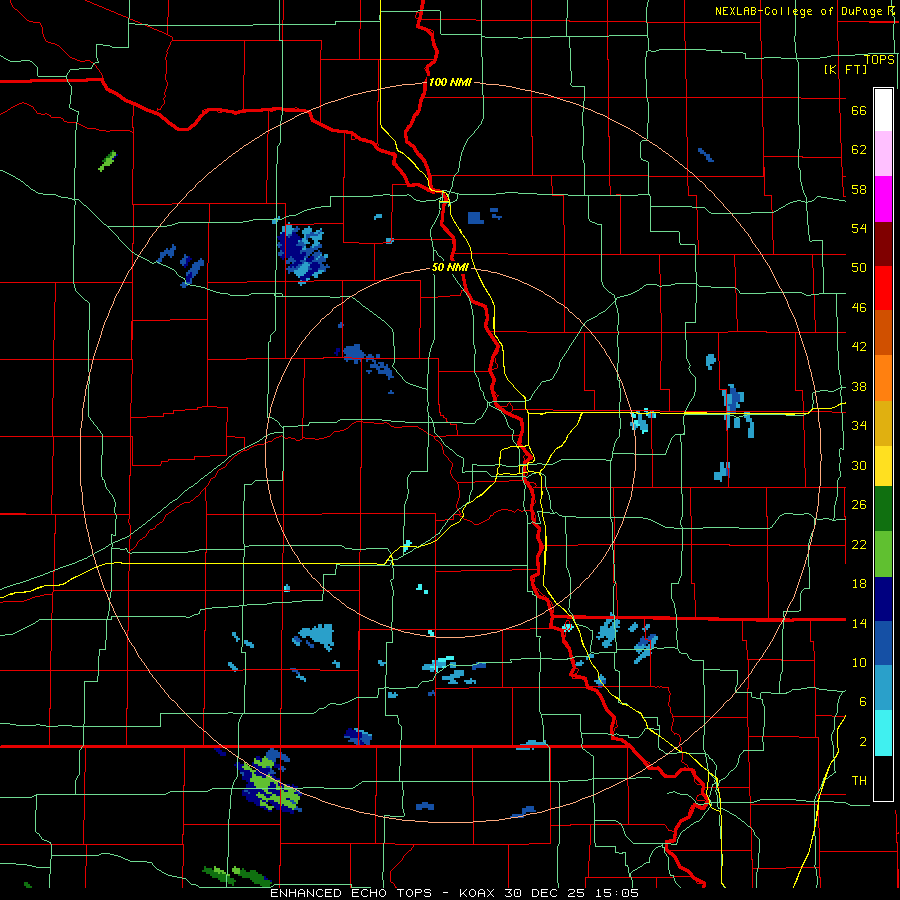The image size is (900, 900).
Task: Click the "[K FT]" units label
Action: point(845,69)
